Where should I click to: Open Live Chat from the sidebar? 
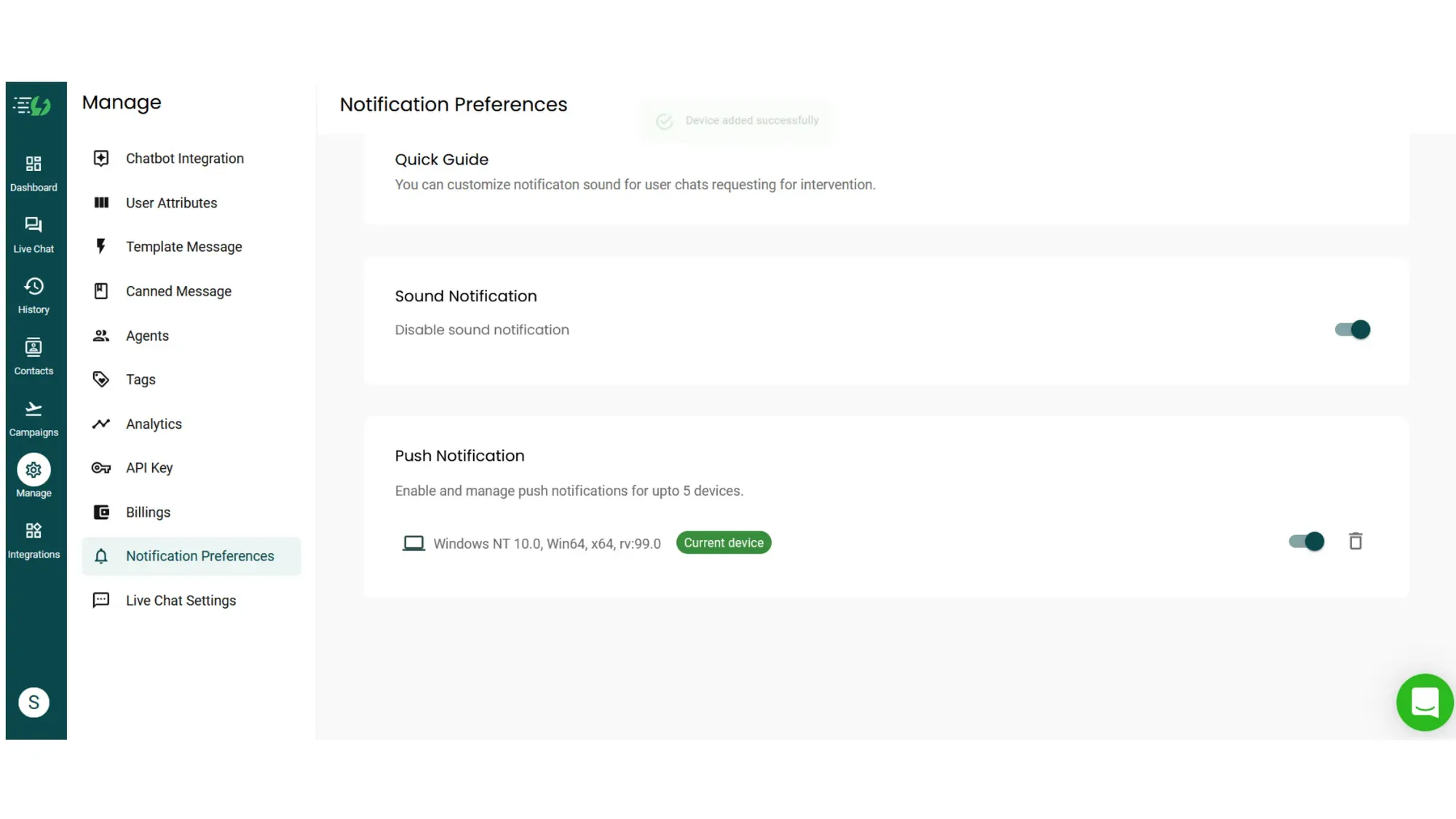33,233
